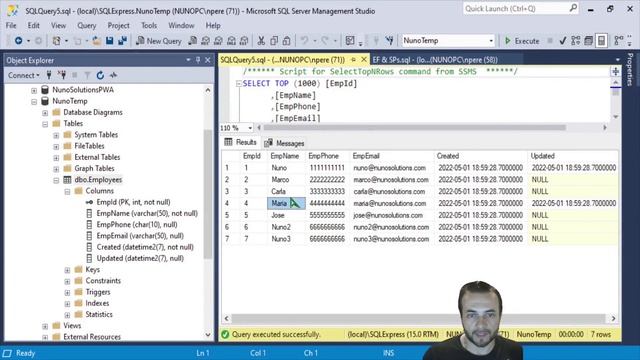The height and width of the screenshot is (360, 640).
Task: Expand the NunoSolutionsPWA database node
Action: pyautogui.click(x=34, y=90)
